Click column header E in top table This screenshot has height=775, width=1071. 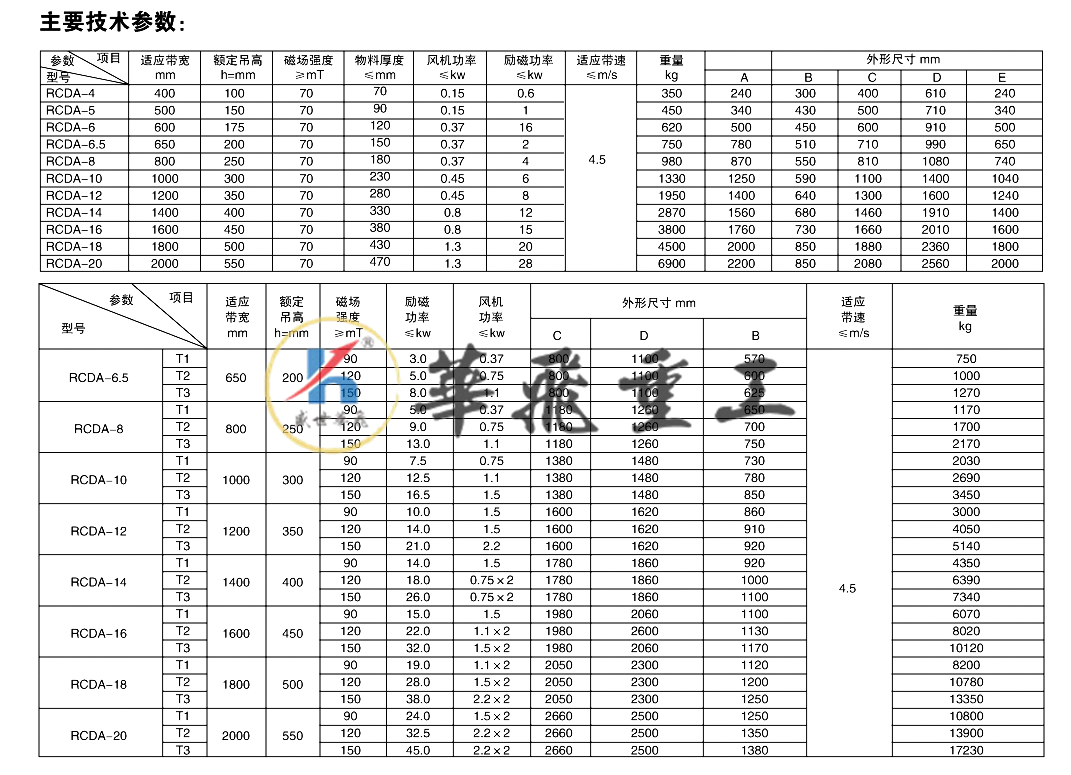1005,77
